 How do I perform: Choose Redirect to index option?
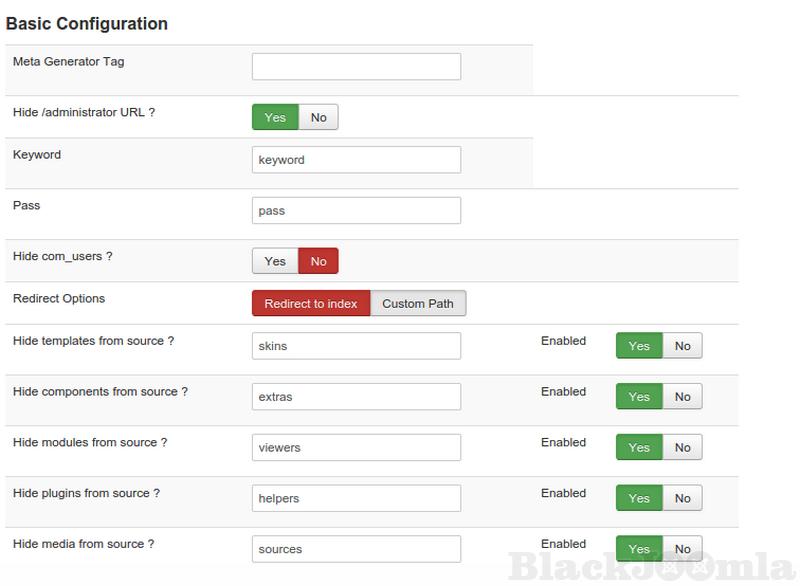[311, 304]
